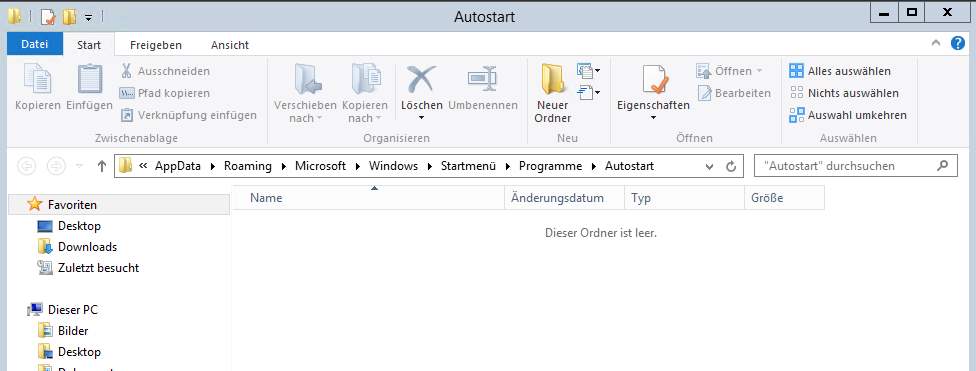This screenshot has width=976, height=371.
Task: Choose Nichts auswählen option
Action: [x=844, y=93]
